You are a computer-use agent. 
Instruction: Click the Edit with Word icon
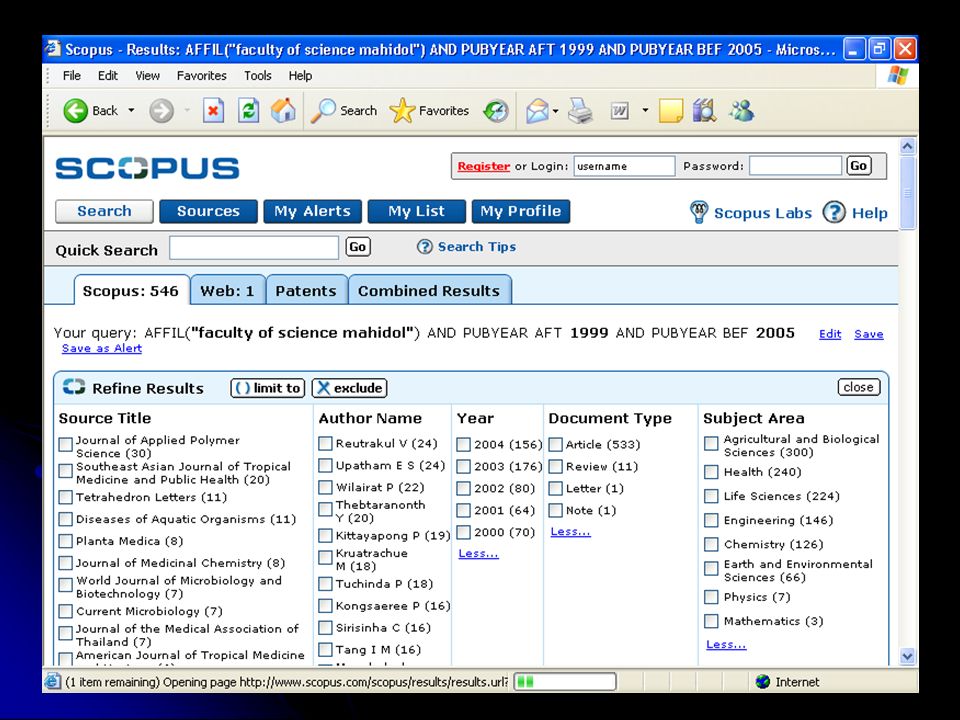click(620, 111)
